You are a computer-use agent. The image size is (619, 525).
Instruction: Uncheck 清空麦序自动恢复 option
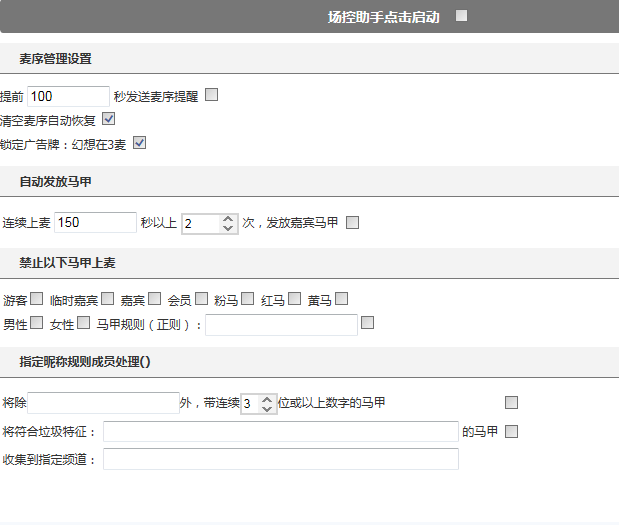(109, 119)
